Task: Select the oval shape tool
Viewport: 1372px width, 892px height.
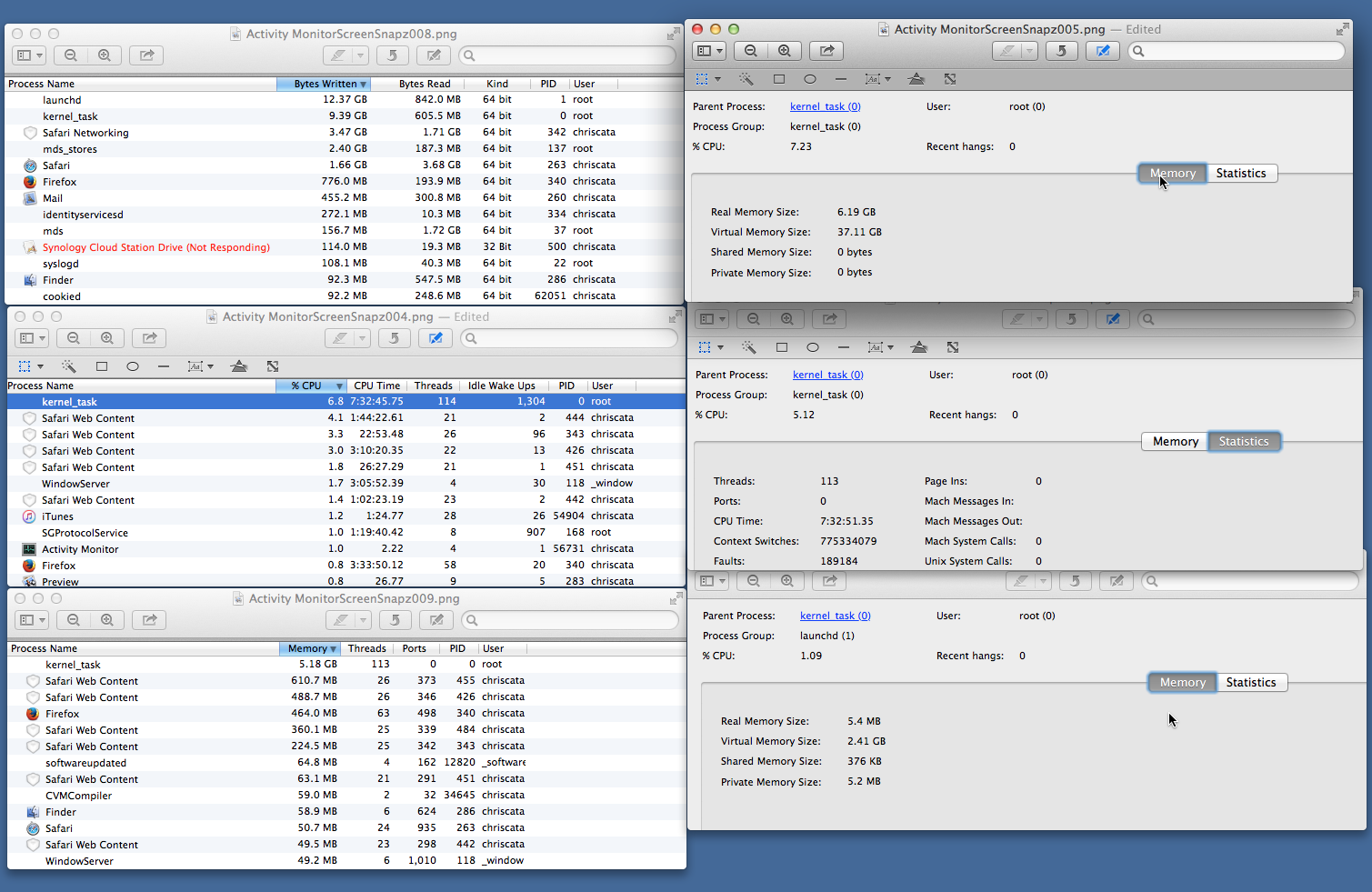Action: click(x=809, y=79)
